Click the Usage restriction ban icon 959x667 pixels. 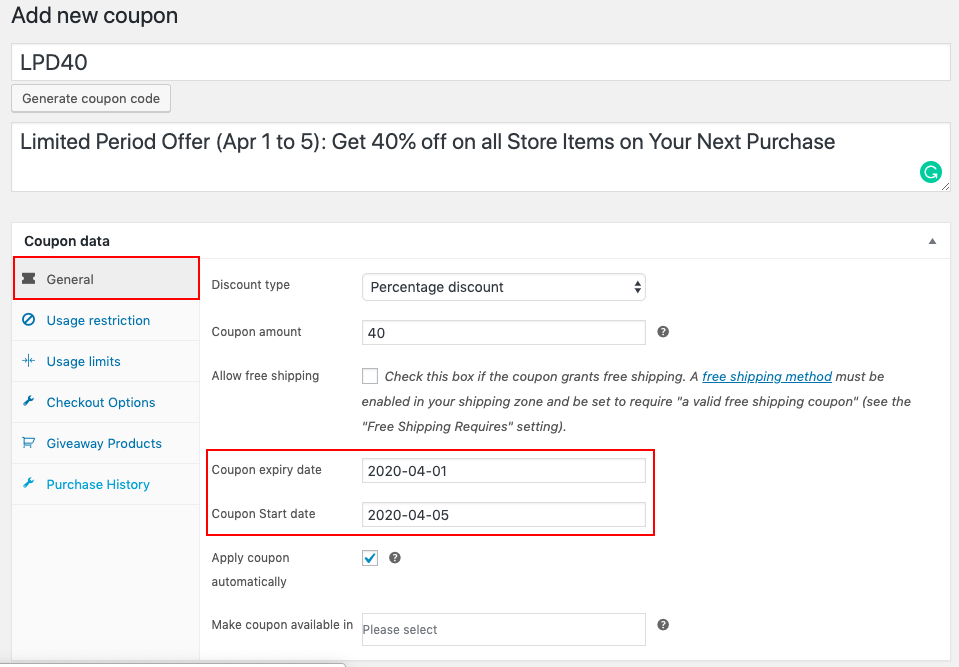28,320
